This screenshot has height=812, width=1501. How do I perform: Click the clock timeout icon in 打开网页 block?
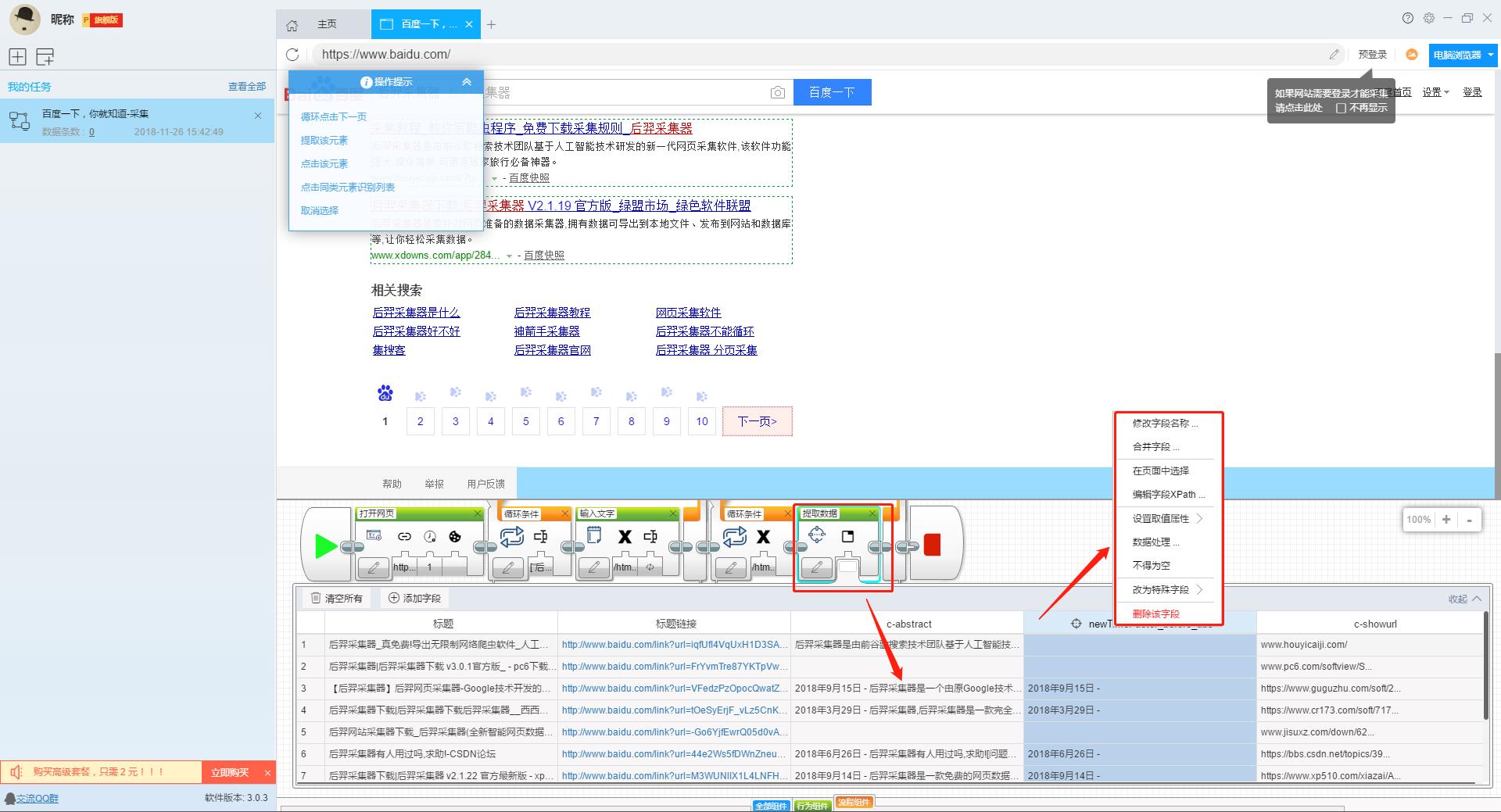coord(430,536)
